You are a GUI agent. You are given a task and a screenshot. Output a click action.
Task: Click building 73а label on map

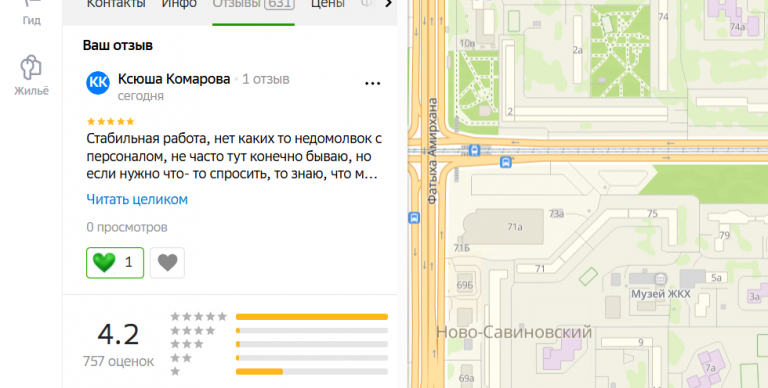[x=556, y=214]
